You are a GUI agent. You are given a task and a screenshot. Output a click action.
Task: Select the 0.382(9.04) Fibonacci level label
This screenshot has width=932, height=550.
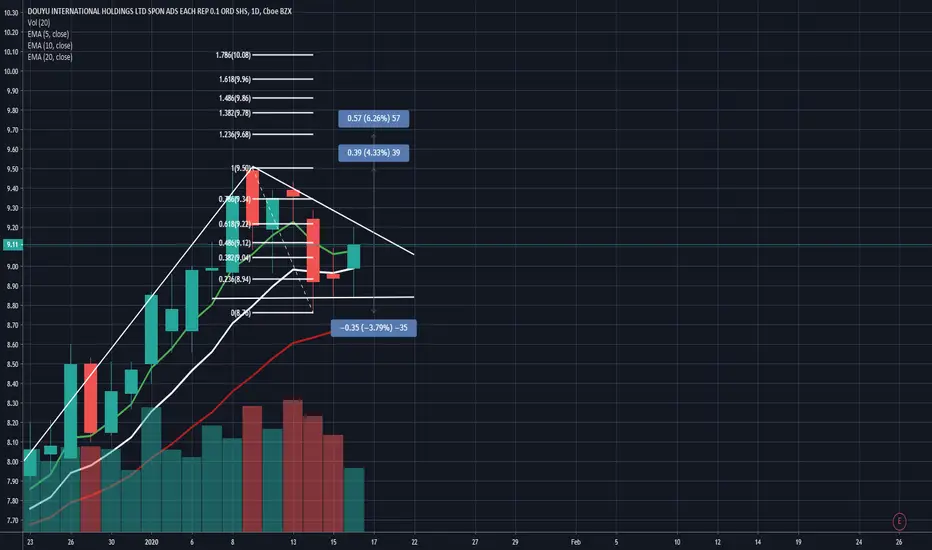pyautogui.click(x=235, y=257)
